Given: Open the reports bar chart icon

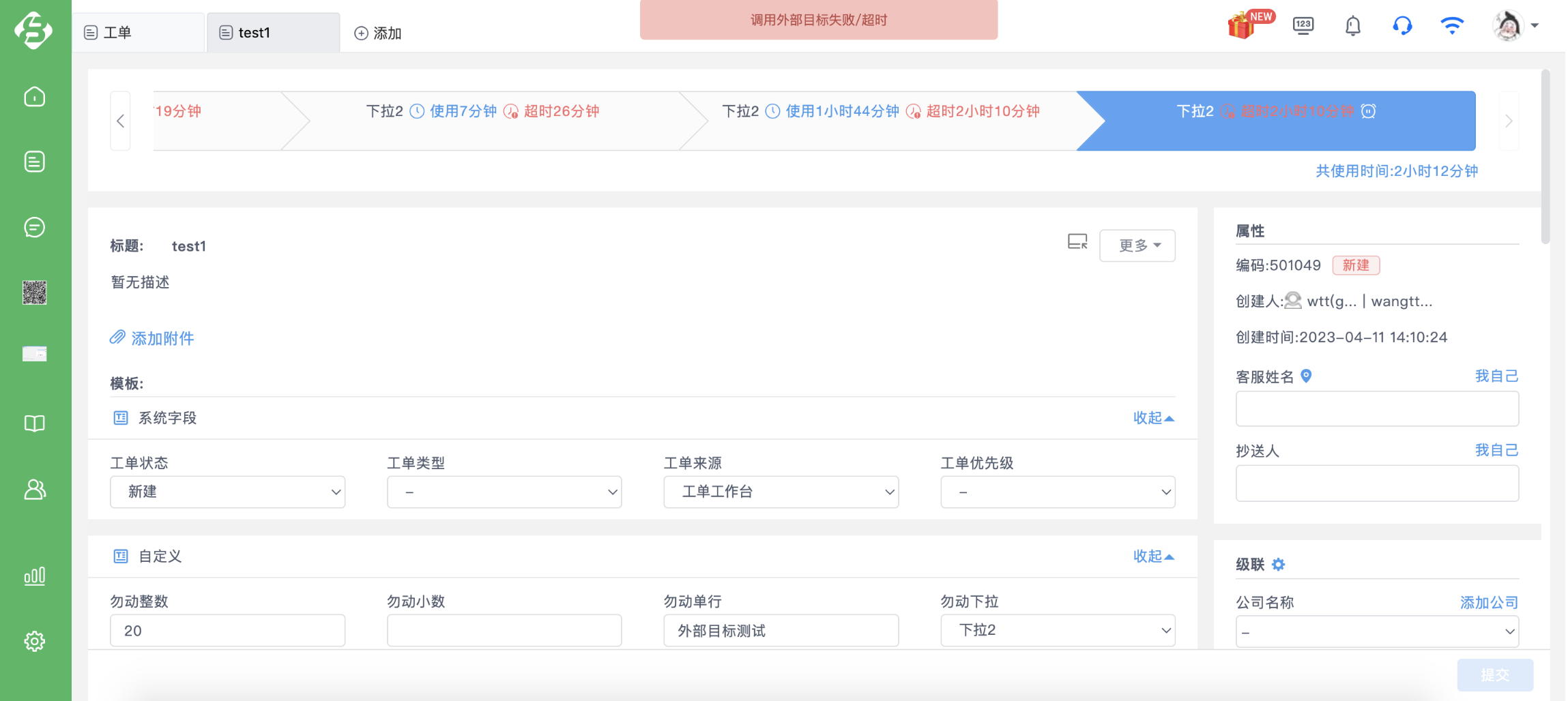Looking at the screenshot, I should (35, 576).
